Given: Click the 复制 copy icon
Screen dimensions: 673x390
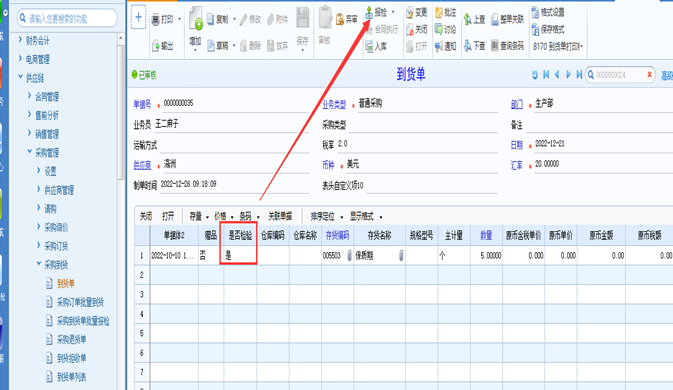Looking at the screenshot, I should 210,19.
